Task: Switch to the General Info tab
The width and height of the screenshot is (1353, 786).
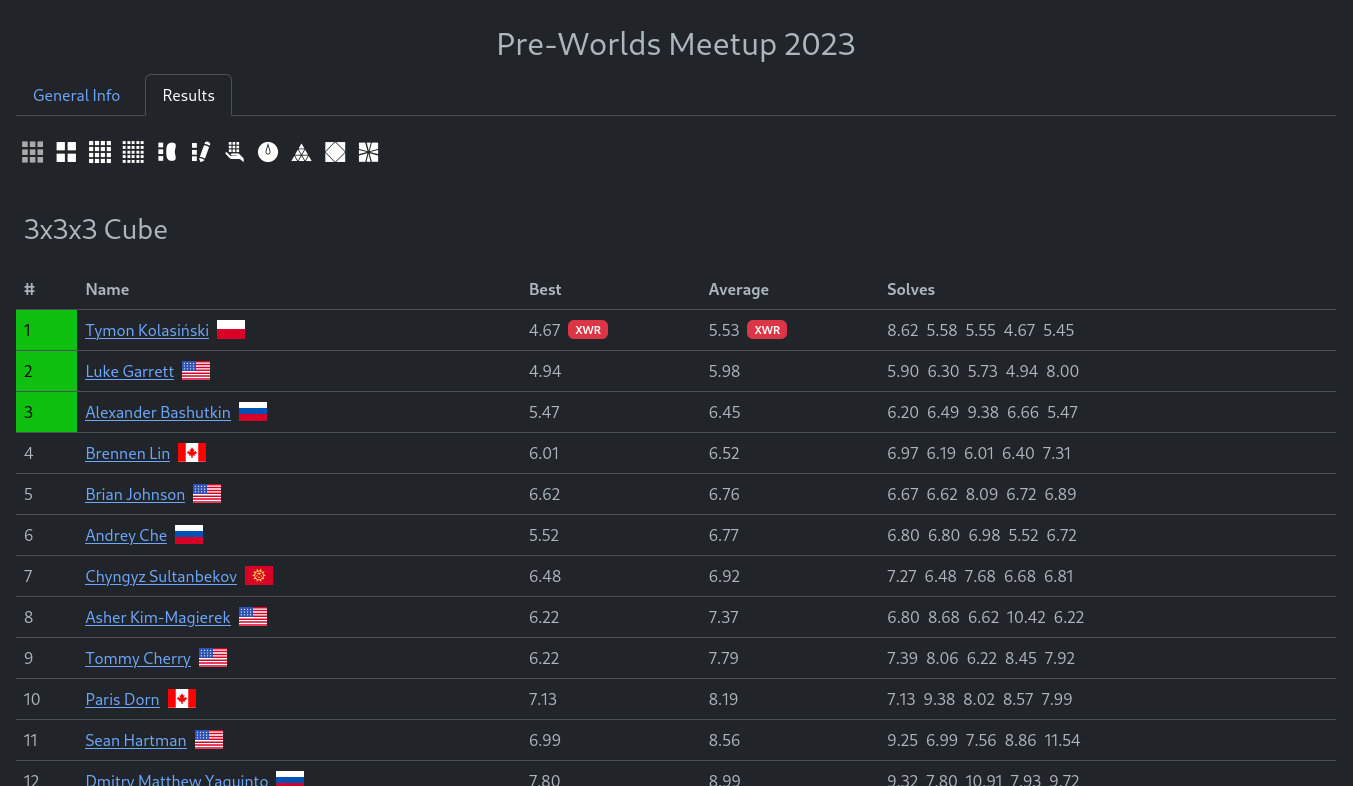Action: coord(77,95)
